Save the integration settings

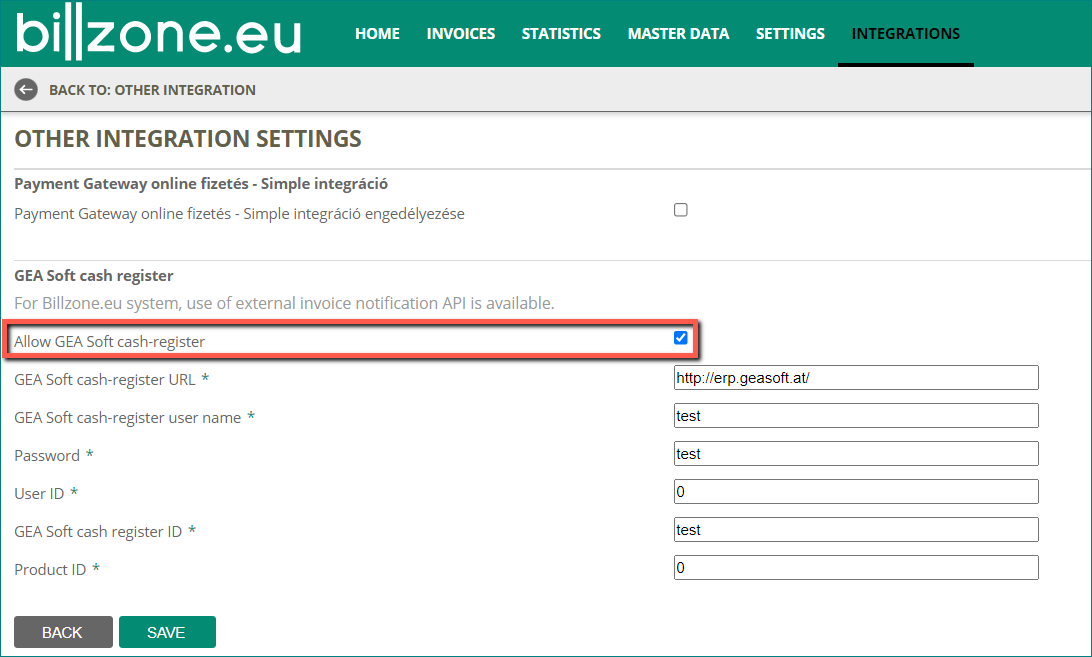167,632
